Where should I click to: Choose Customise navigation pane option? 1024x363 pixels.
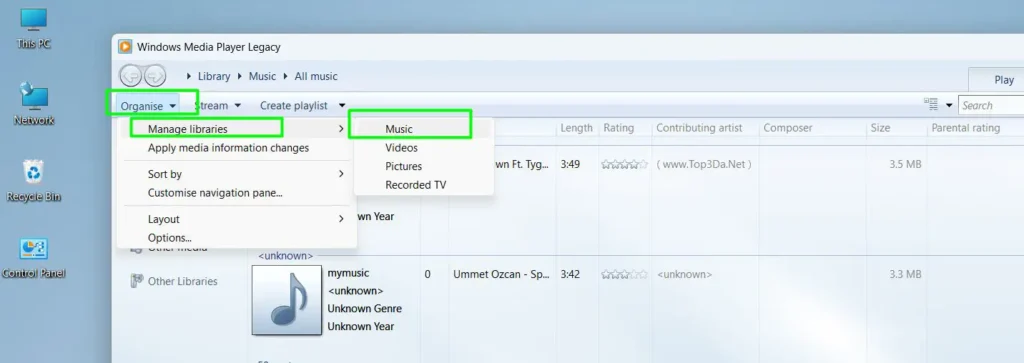(238, 193)
